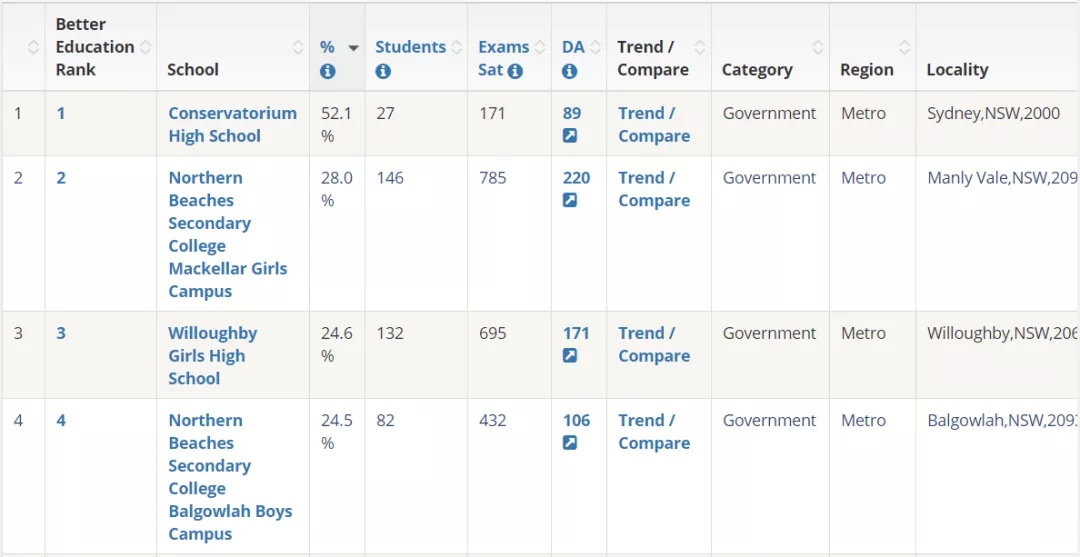Toggle descending sort arrow on % column
Image resolution: width=1080 pixels, height=557 pixels.
pos(354,48)
